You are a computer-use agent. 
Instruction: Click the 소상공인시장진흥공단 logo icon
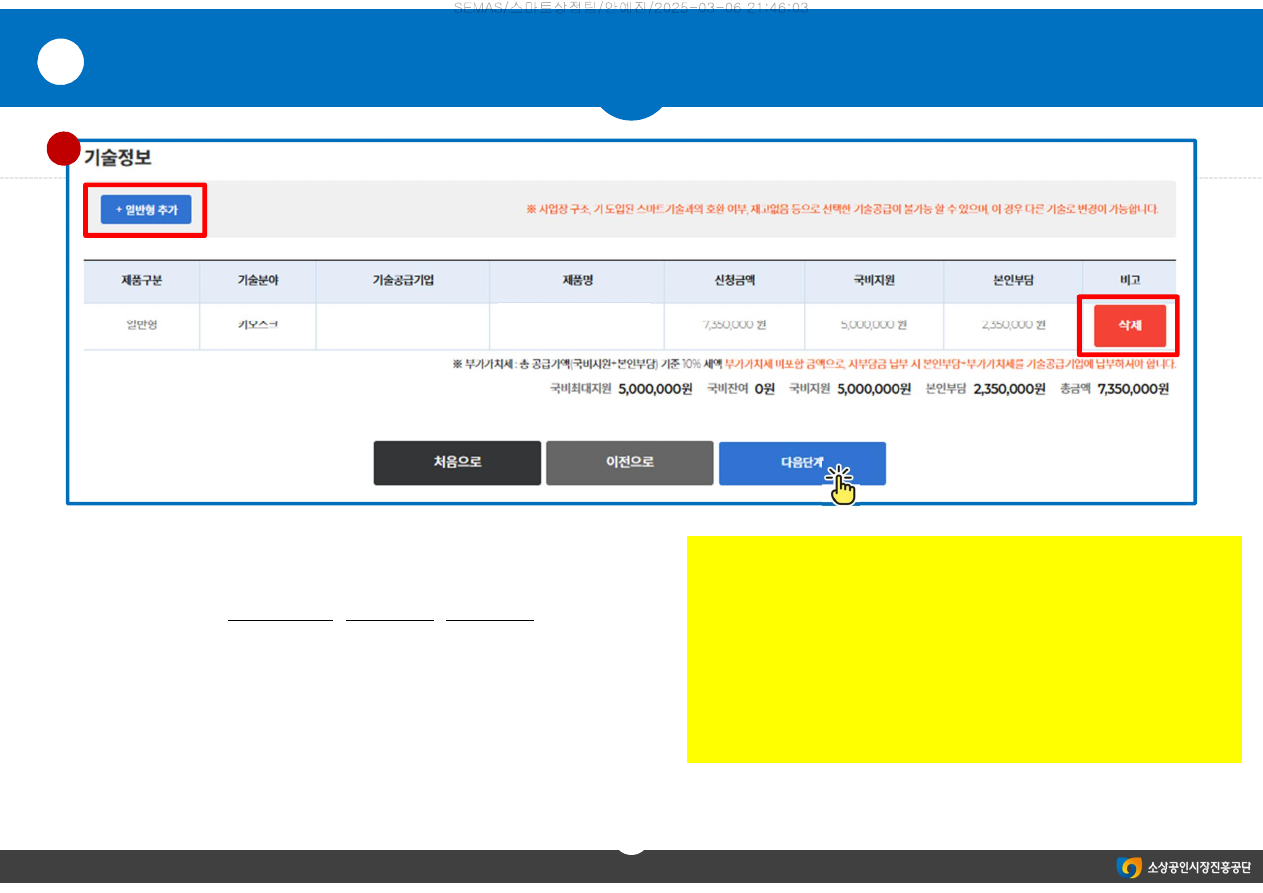pos(1129,867)
